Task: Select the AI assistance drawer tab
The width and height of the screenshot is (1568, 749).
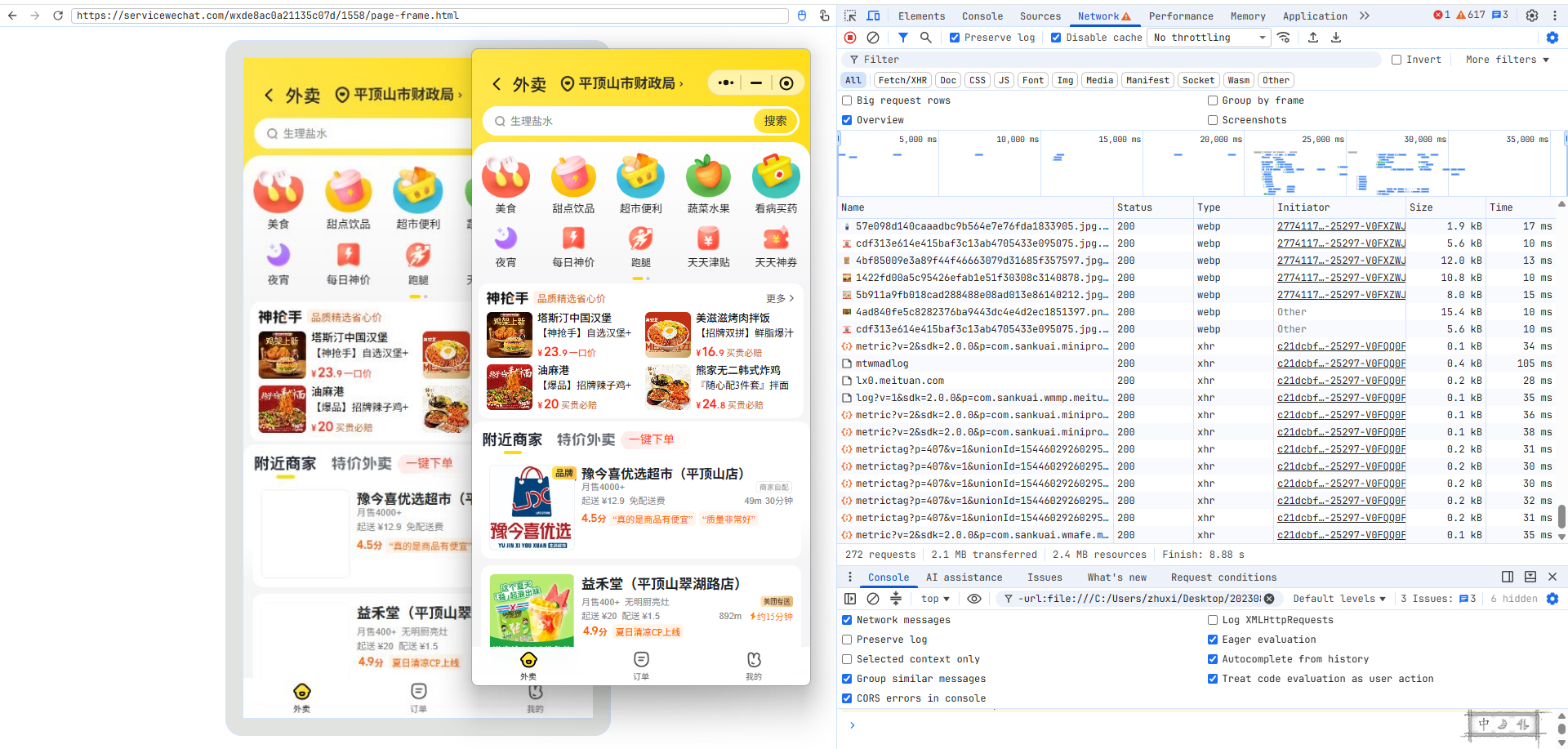Action: [964, 577]
